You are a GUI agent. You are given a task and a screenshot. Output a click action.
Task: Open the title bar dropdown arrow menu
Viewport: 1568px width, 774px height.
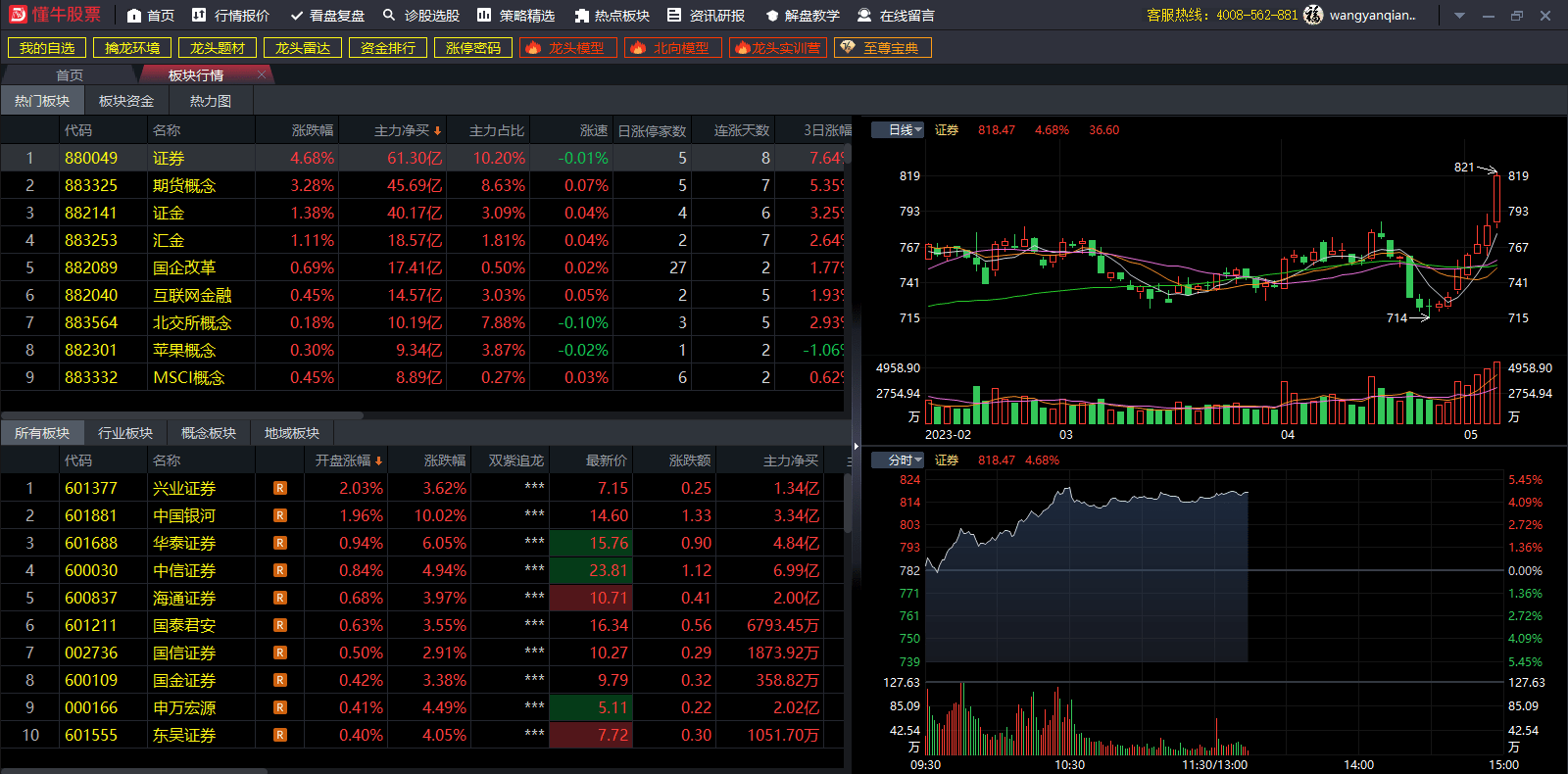click(1459, 16)
